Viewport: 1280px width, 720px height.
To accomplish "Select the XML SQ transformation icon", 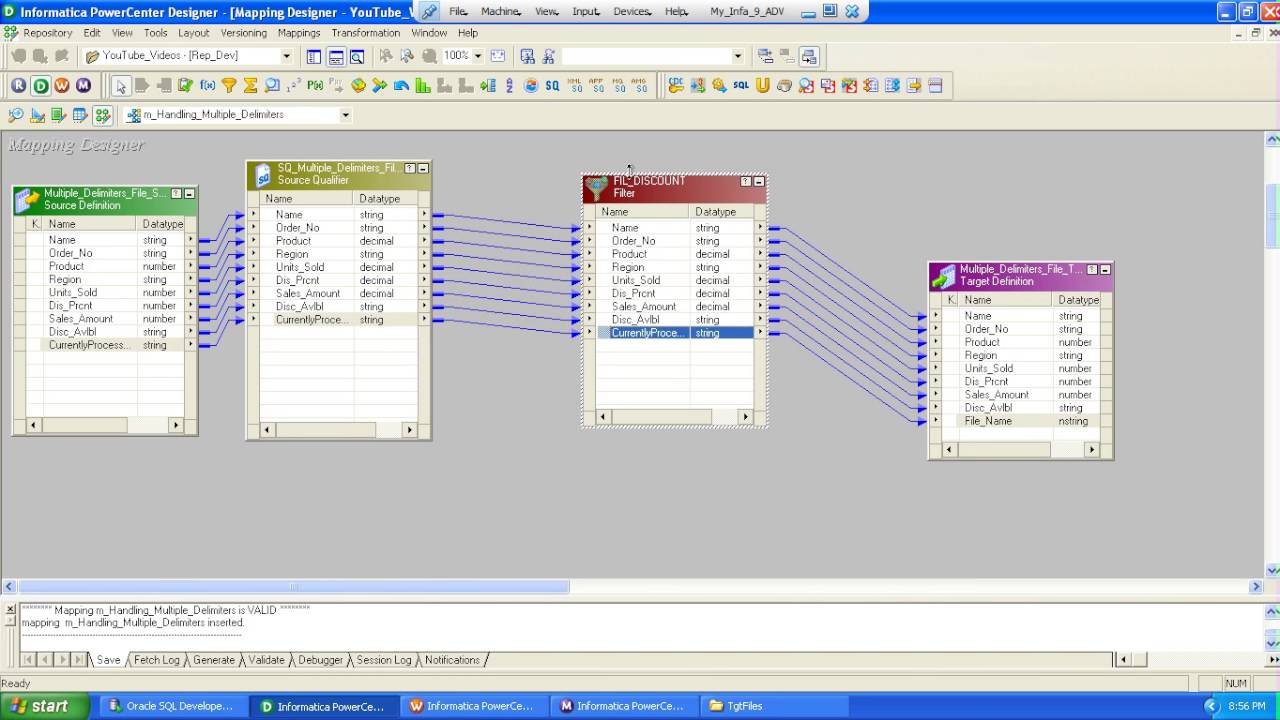I will coord(575,86).
